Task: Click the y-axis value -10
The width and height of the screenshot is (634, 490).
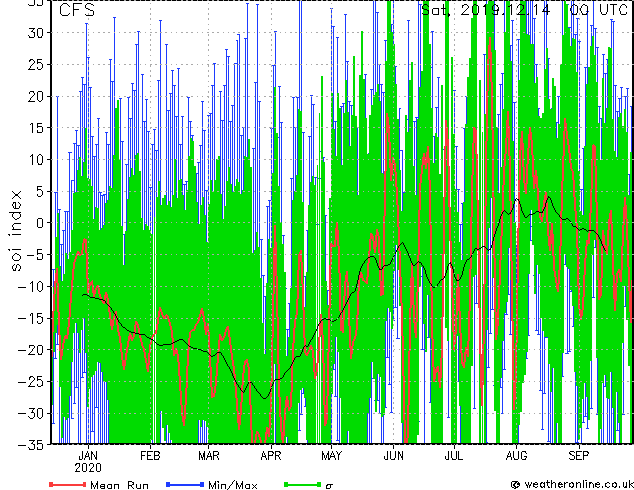Action: pos(31,287)
